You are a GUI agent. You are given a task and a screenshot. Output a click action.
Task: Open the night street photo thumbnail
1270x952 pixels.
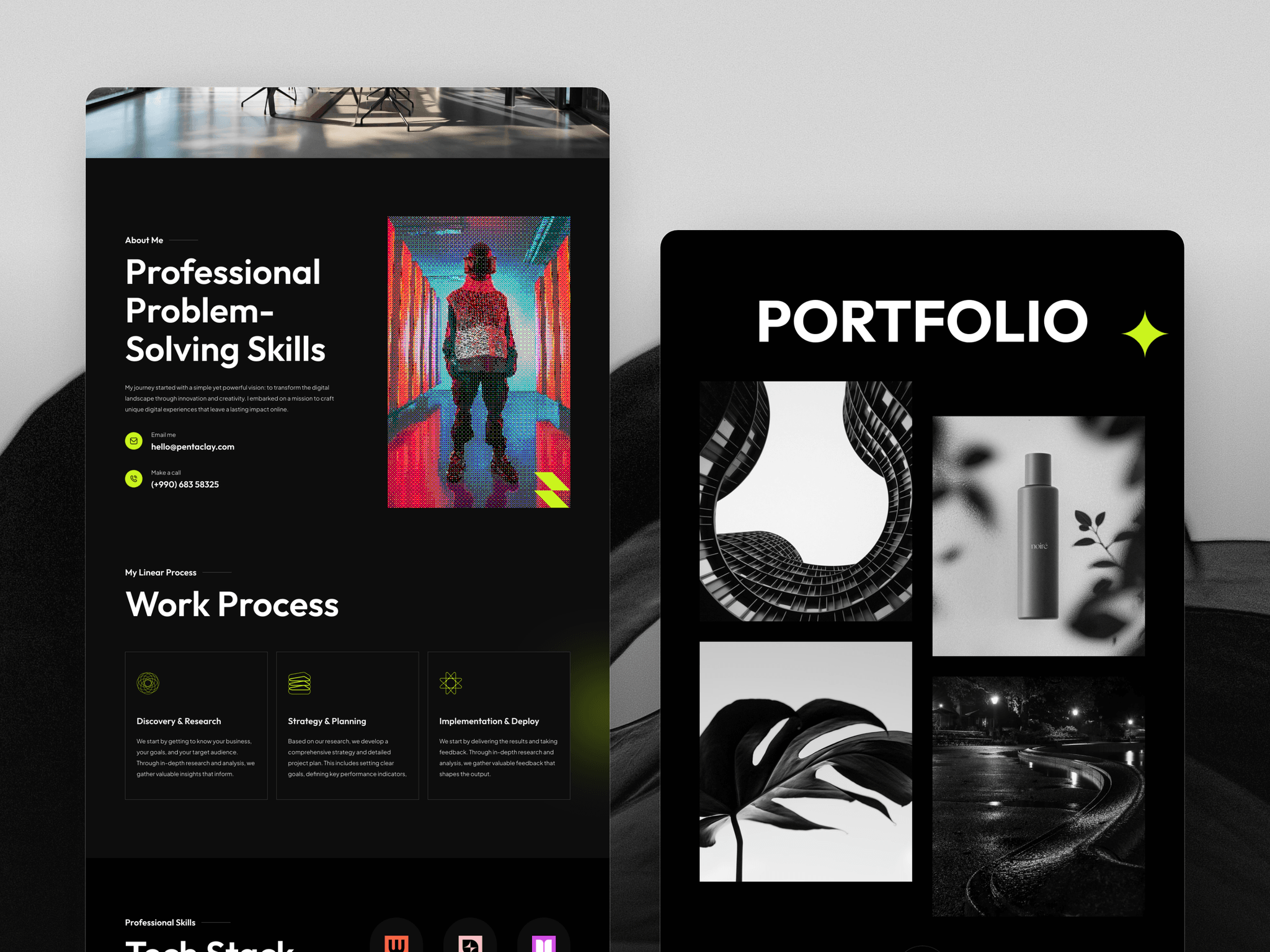click(x=1038, y=796)
